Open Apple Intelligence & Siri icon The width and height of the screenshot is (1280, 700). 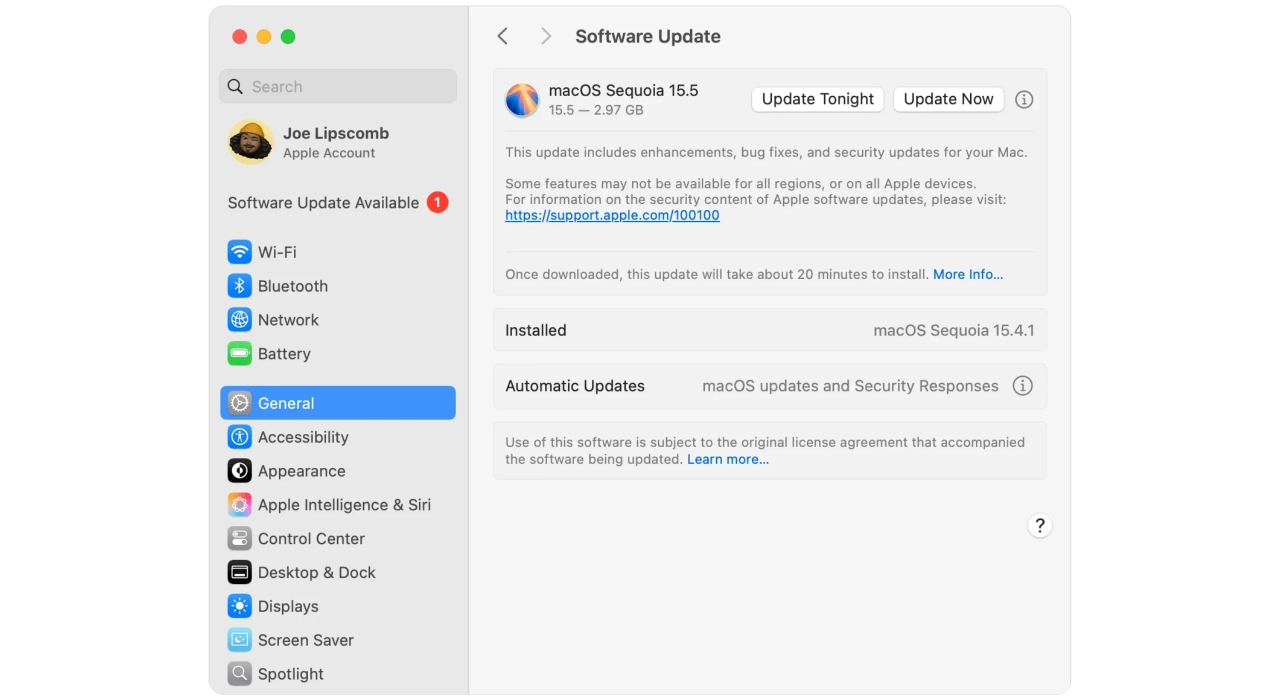[x=239, y=505]
